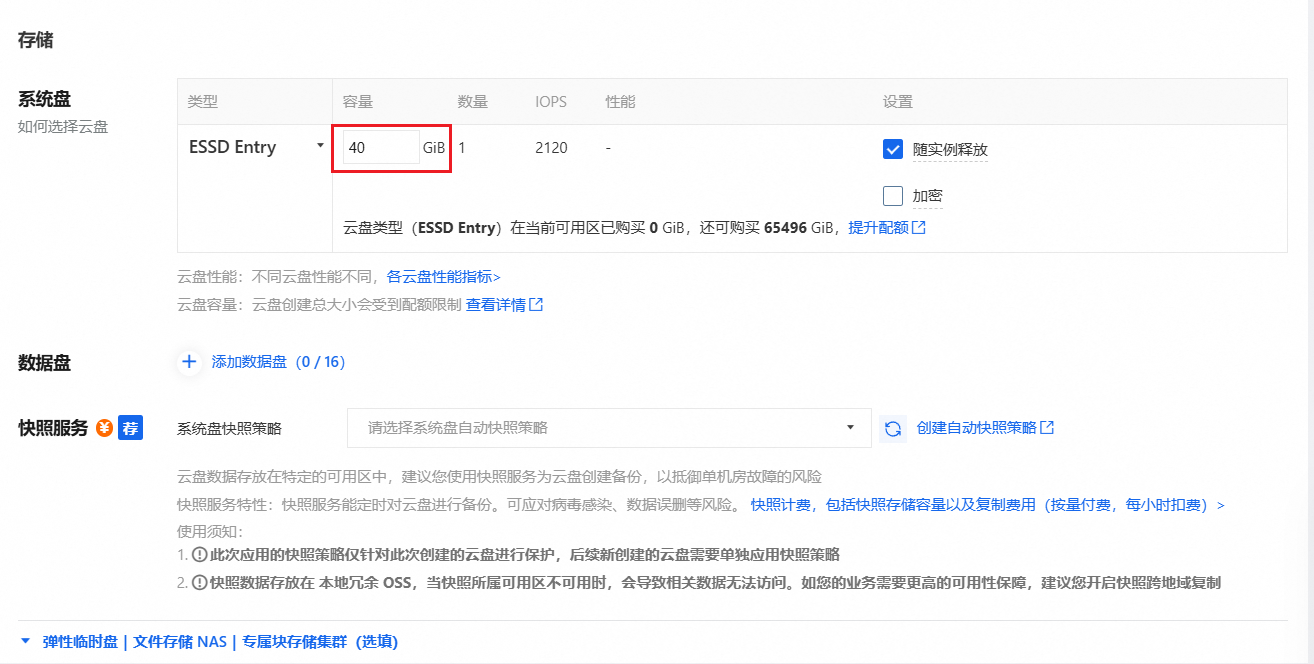Click external-link icon next to 查看详情
The image size is (1314, 664).
[536, 305]
